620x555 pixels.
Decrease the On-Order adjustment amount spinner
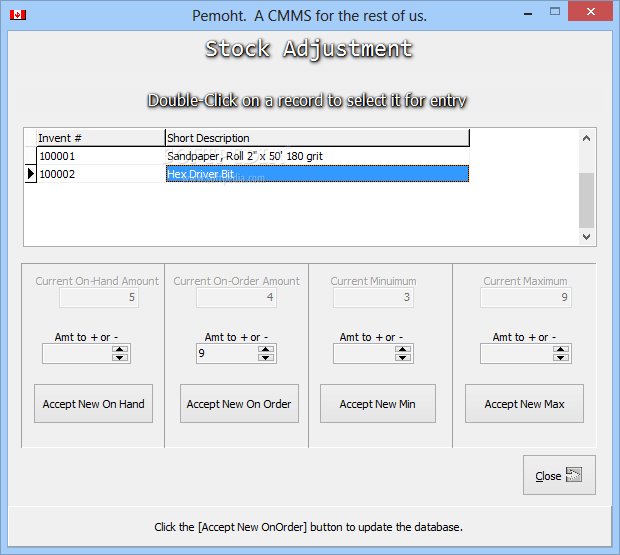point(266,358)
